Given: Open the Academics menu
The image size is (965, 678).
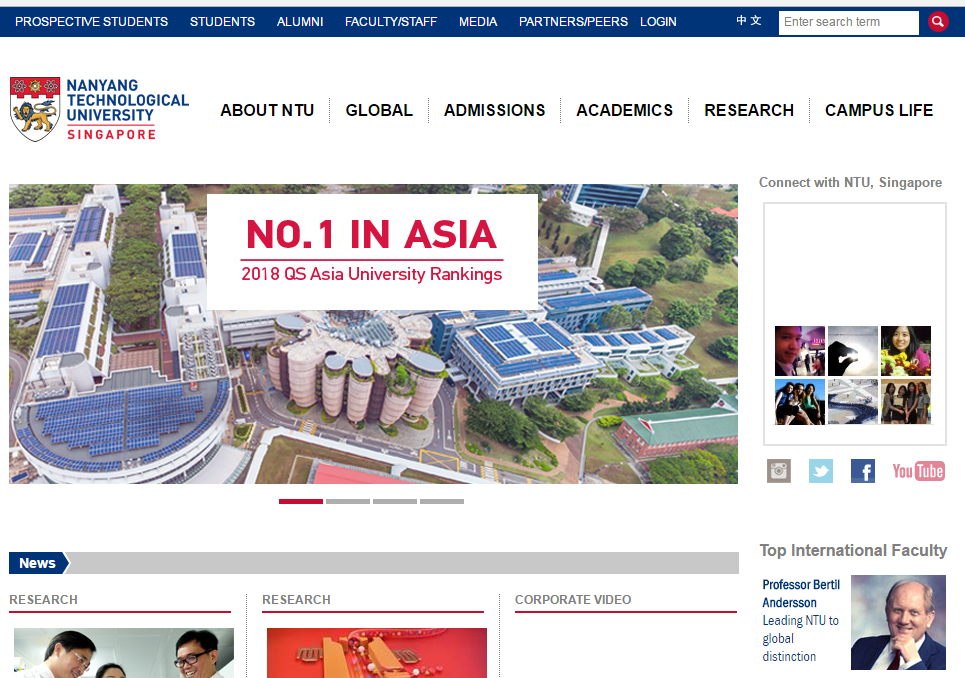Looking at the screenshot, I should point(625,110).
